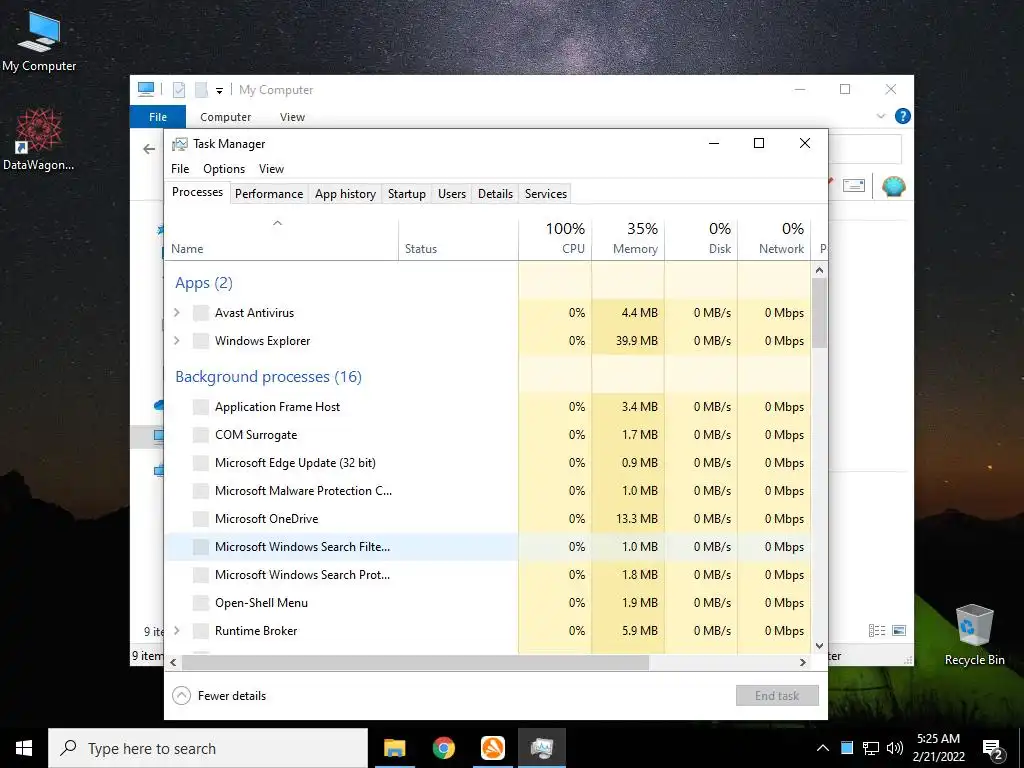Switch to the Startup tab
The height and width of the screenshot is (768, 1024).
pos(407,194)
